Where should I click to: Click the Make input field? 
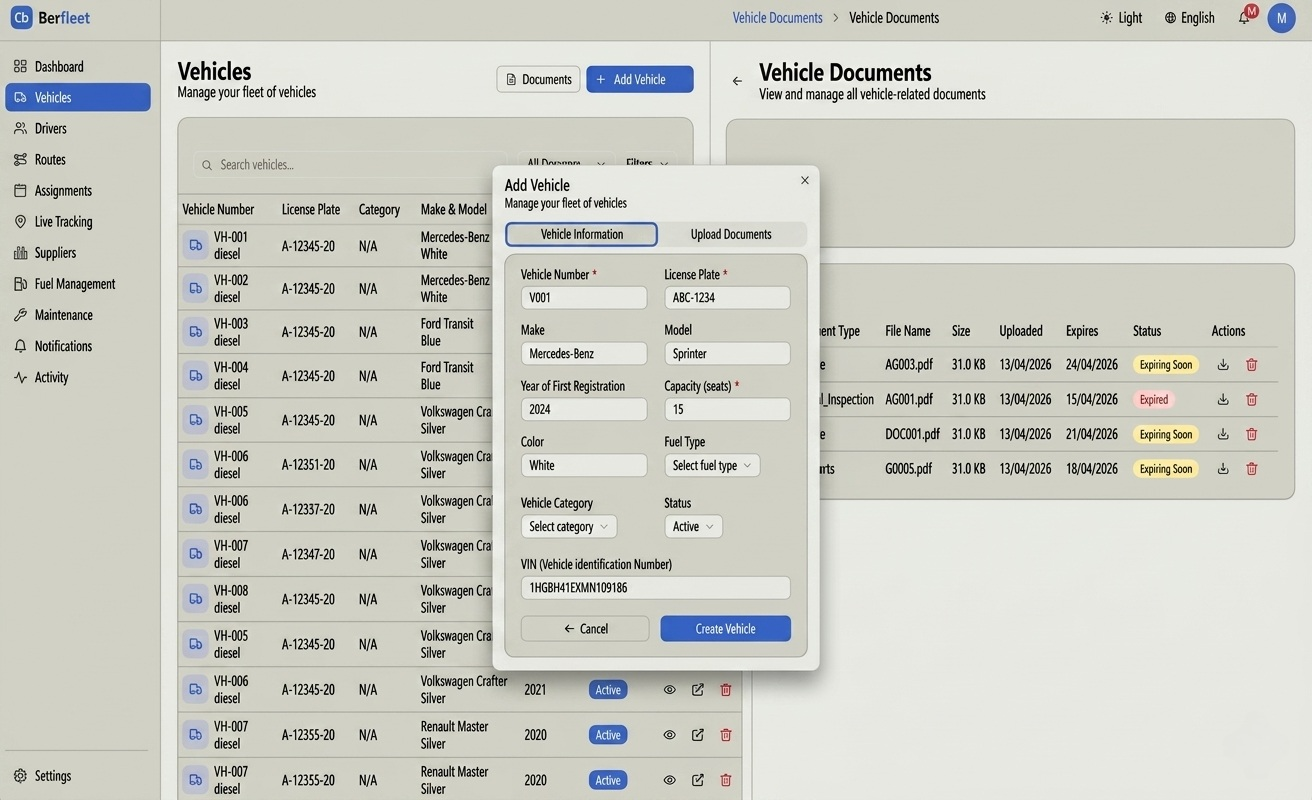584,353
